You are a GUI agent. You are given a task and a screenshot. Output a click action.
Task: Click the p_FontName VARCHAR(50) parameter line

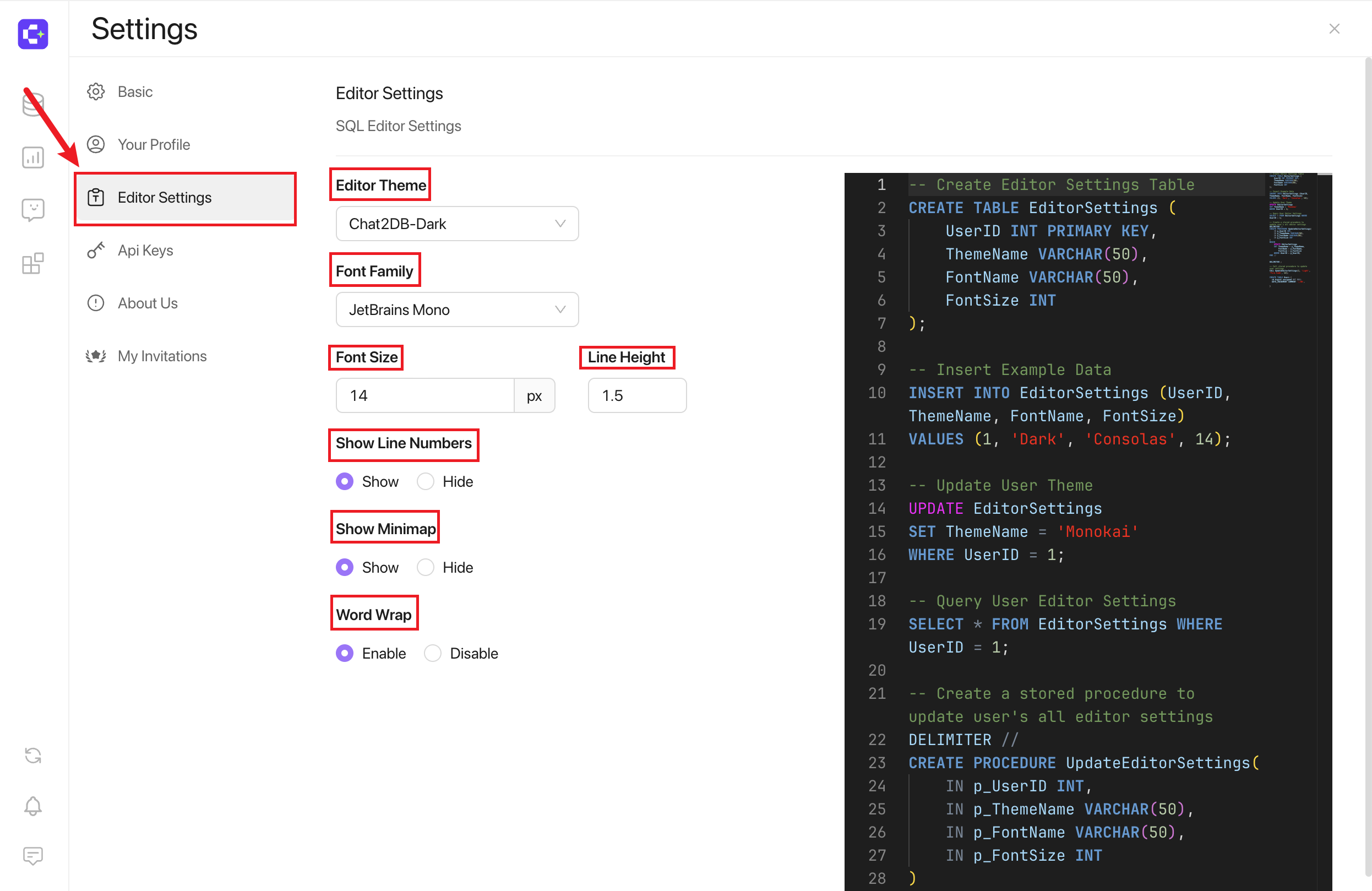[x=1064, y=832]
